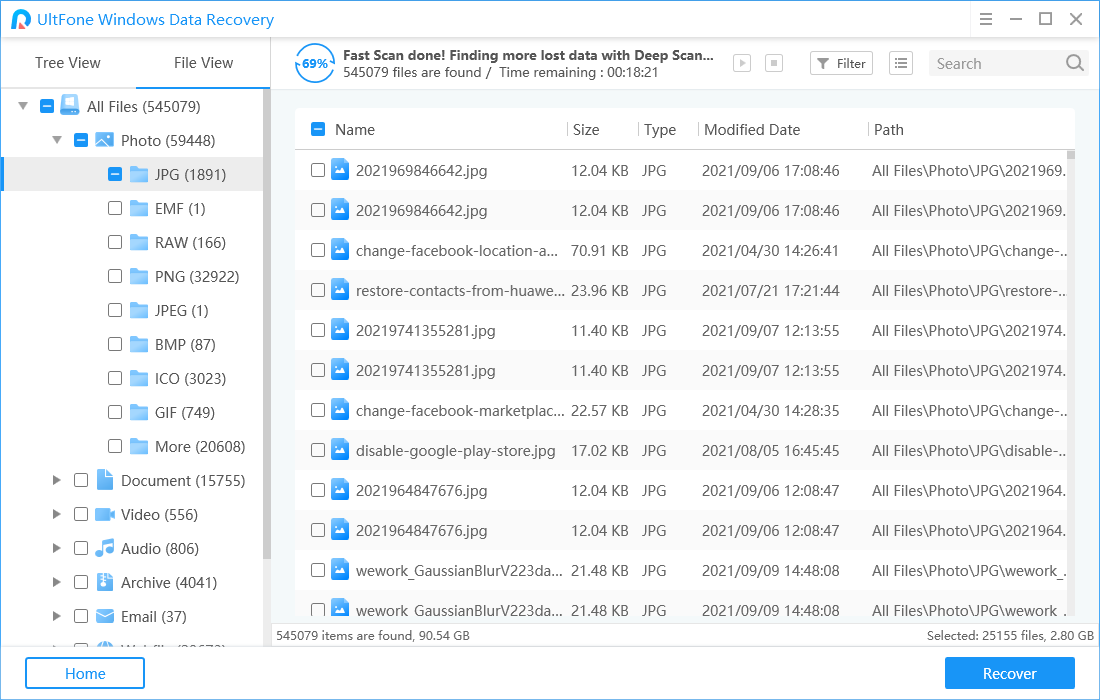Viewport: 1100px width, 700px height.
Task: Click the PNG folder icon
Action: [x=139, y=276]
